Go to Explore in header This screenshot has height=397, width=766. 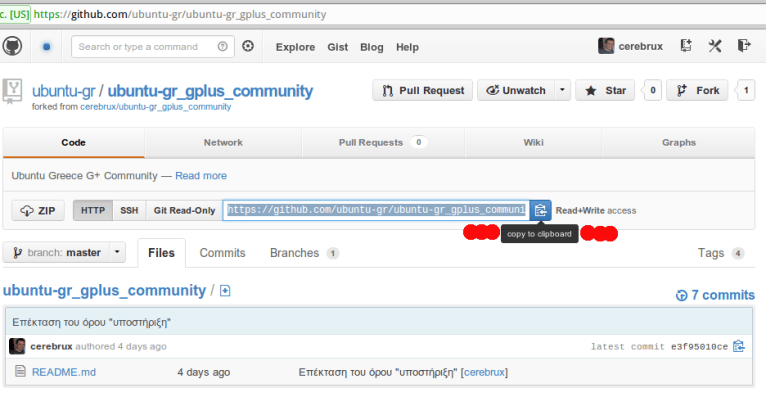click(x=295, y=47)
